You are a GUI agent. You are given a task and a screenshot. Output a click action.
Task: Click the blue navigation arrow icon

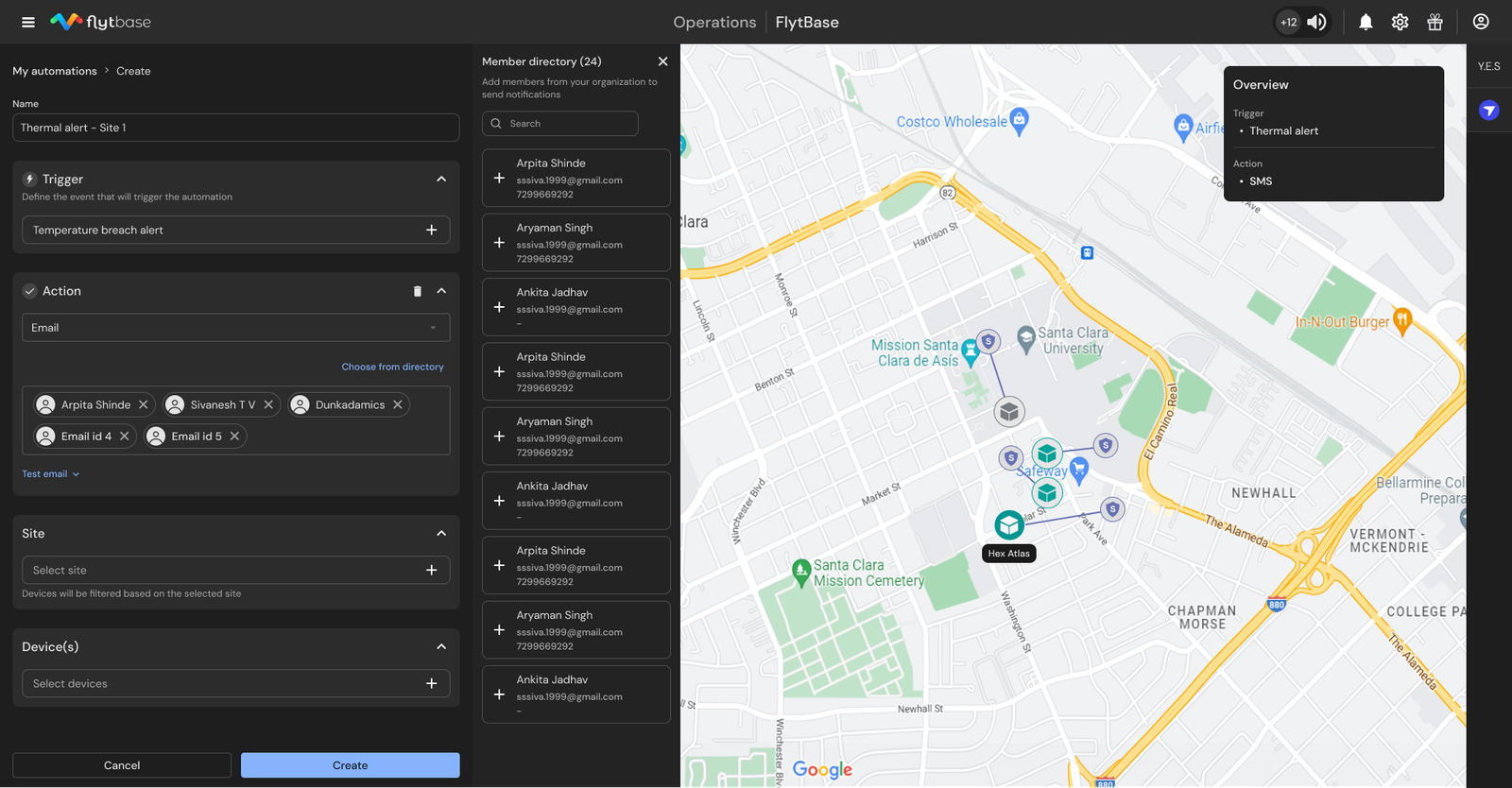coord(1489,111)
